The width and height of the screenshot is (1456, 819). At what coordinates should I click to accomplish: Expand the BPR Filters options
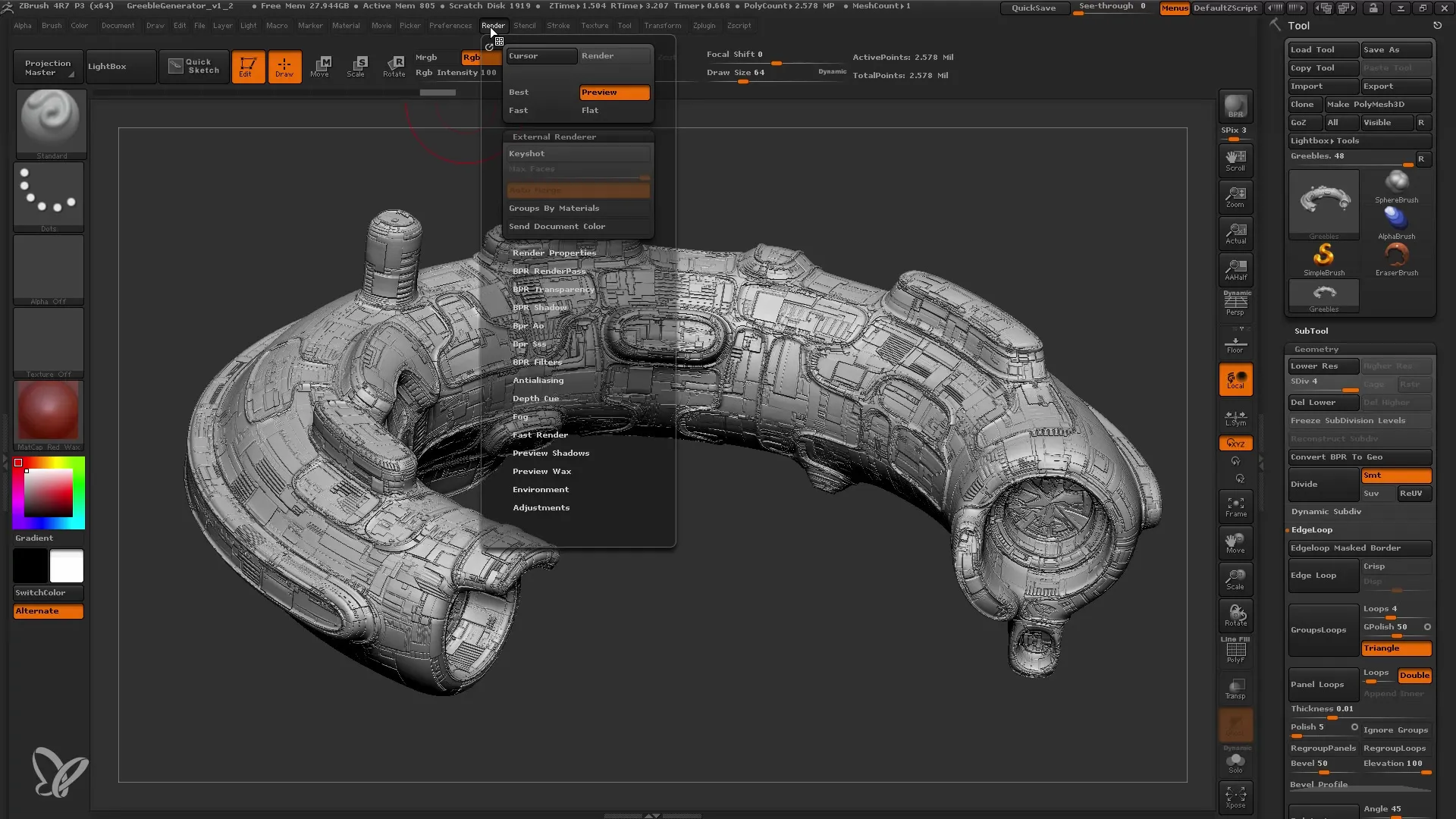pos(538,361)
